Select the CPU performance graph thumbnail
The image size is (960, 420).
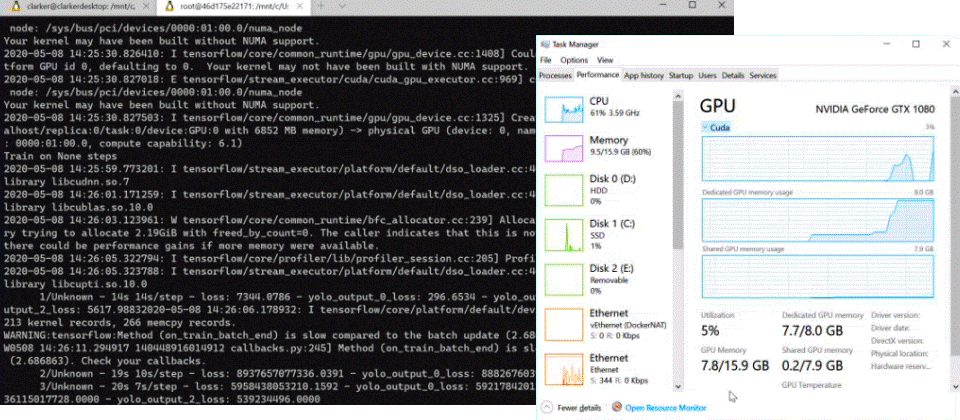[x=562, y=109]
